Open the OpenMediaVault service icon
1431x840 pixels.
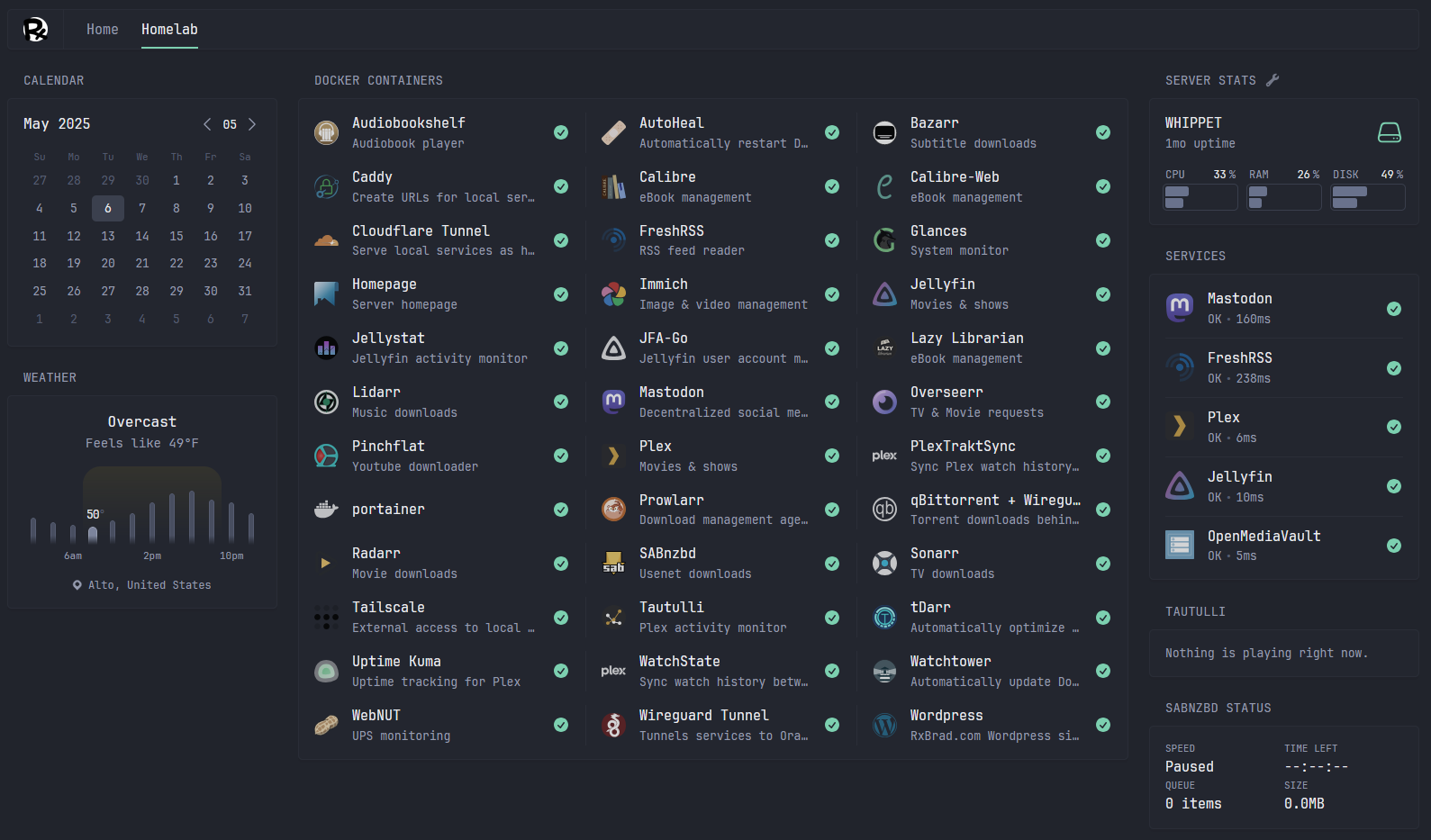click(1180, 545)
